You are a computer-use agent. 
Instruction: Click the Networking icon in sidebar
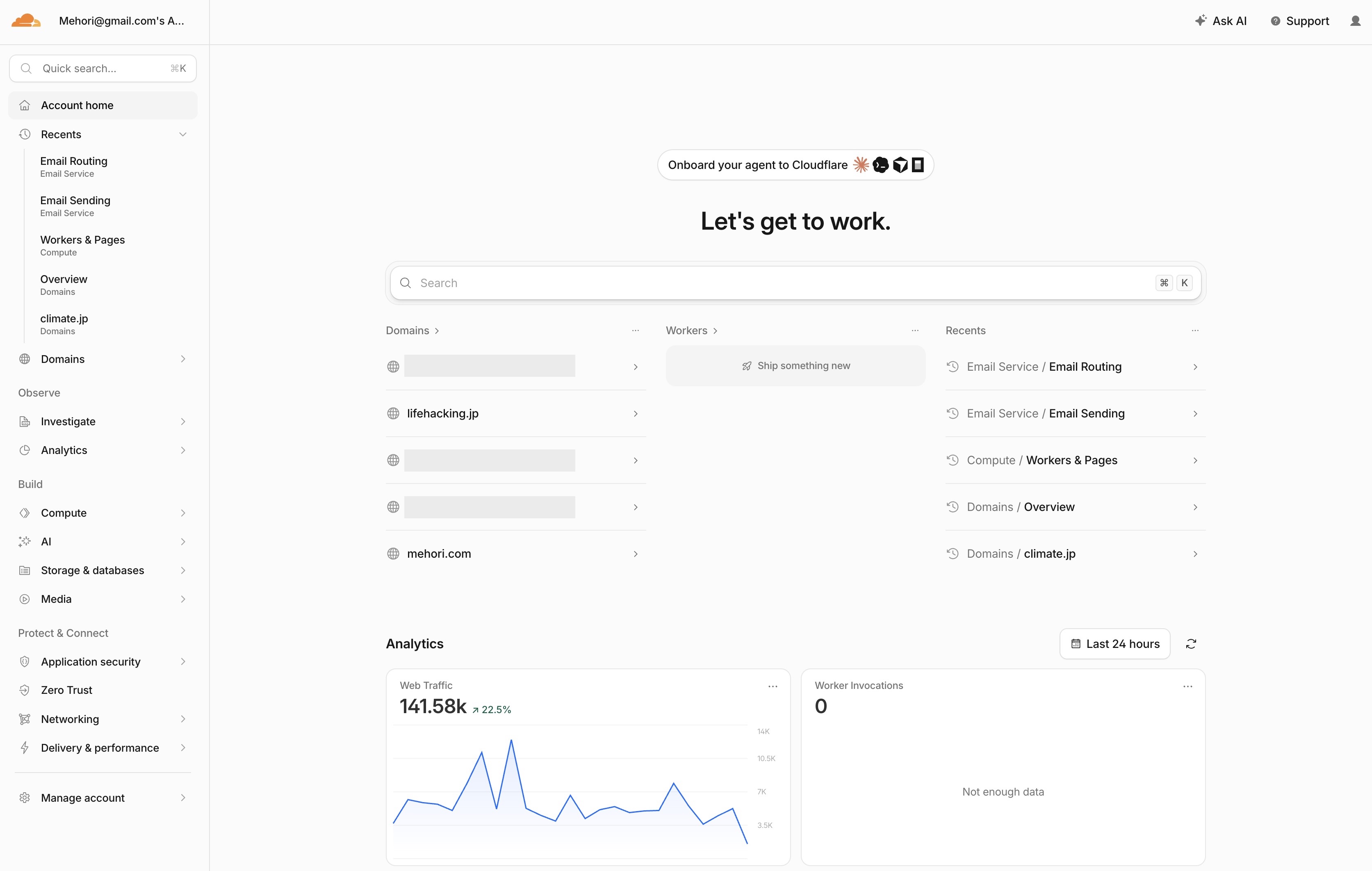coord(25,719)
